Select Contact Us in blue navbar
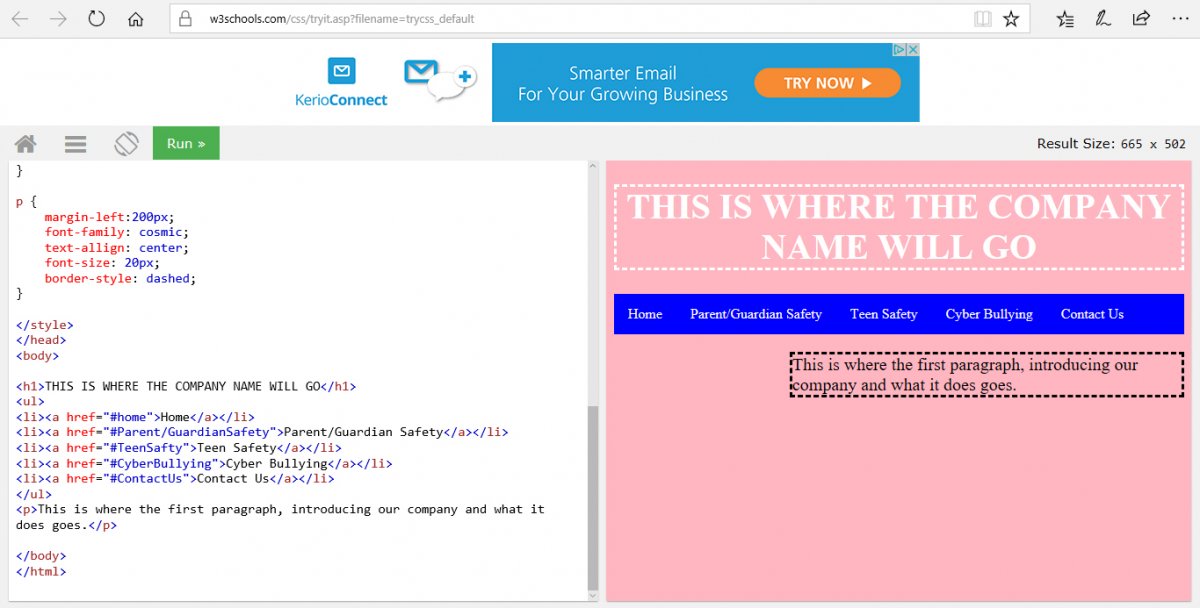The width and height of the screenshot is (1200, 608). pos(1091,314)
